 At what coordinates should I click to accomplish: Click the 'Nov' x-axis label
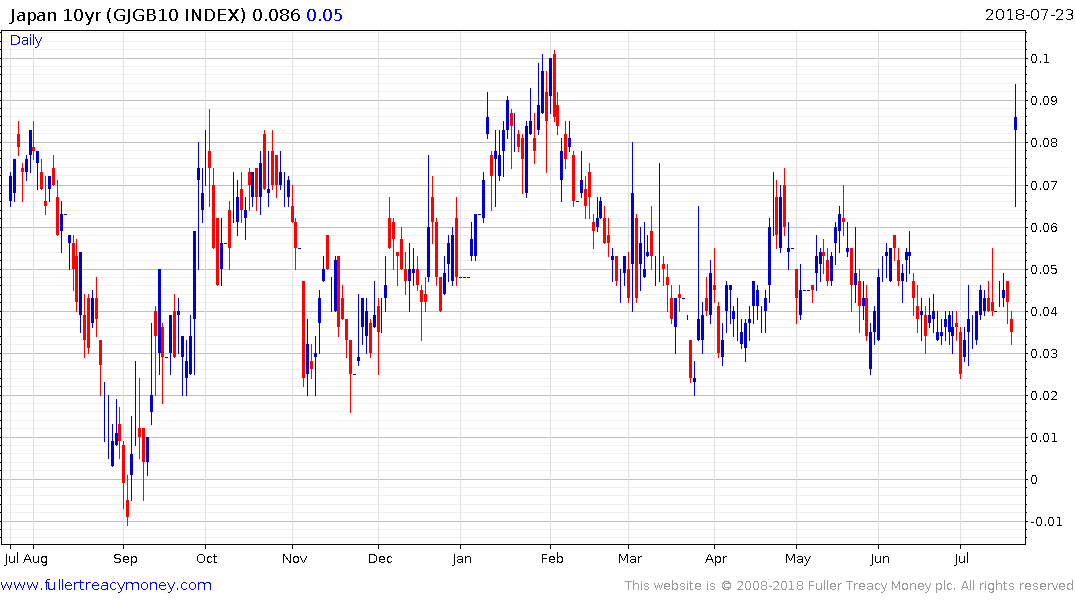(294, 558)
